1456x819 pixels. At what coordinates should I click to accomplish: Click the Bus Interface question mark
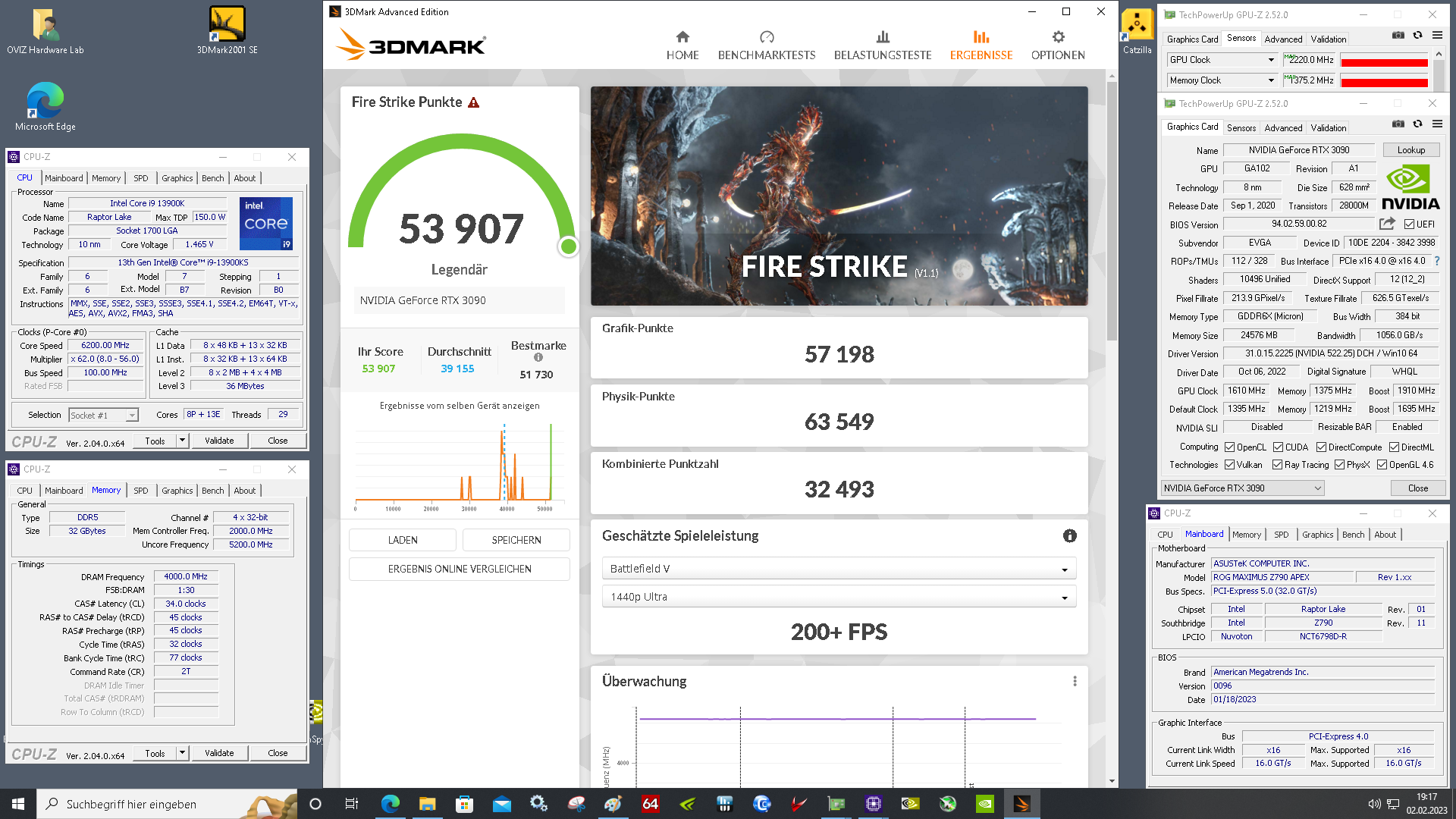point(1436,261)
